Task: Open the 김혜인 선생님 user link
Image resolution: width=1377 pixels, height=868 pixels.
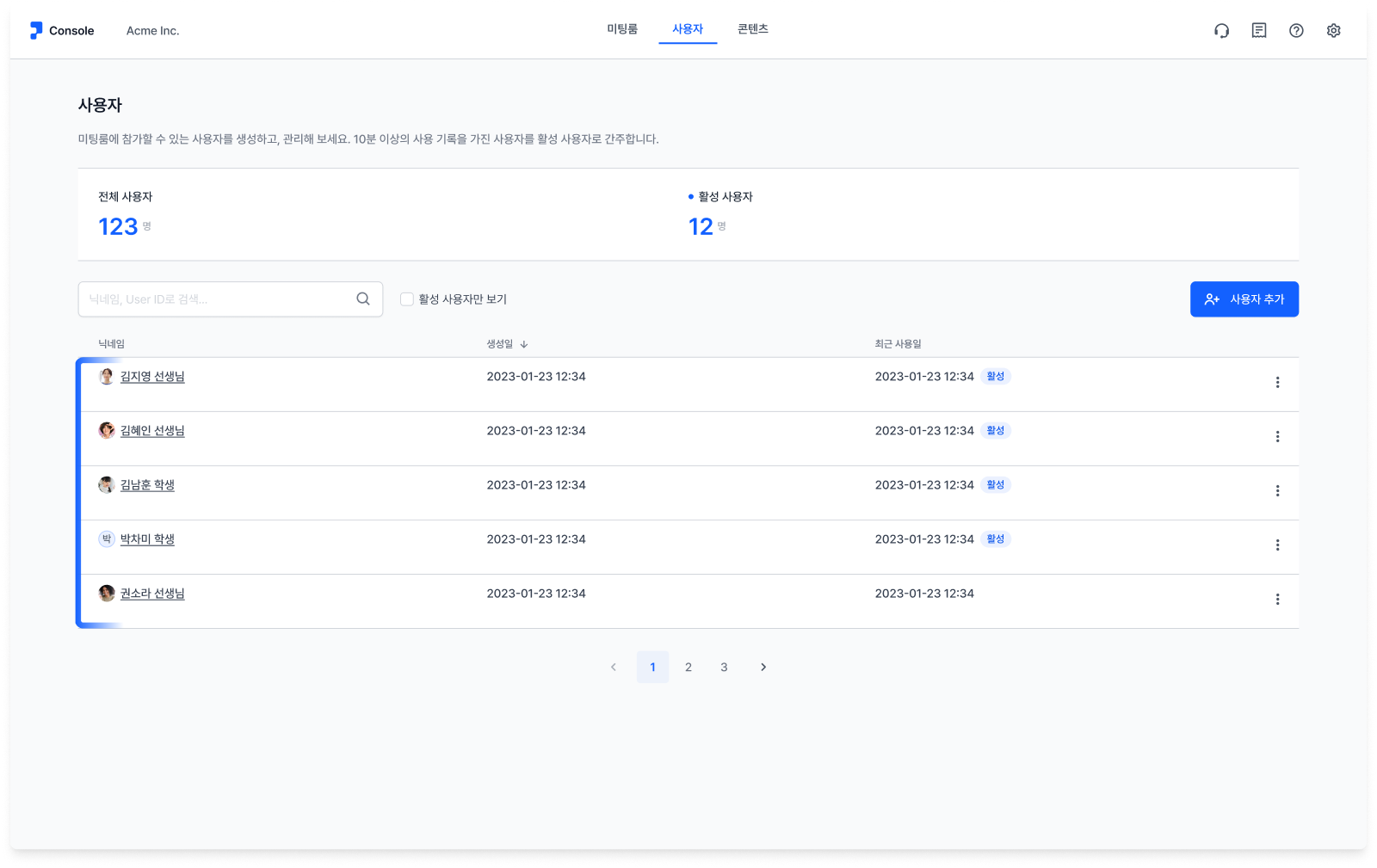Action: pos(152,431)
